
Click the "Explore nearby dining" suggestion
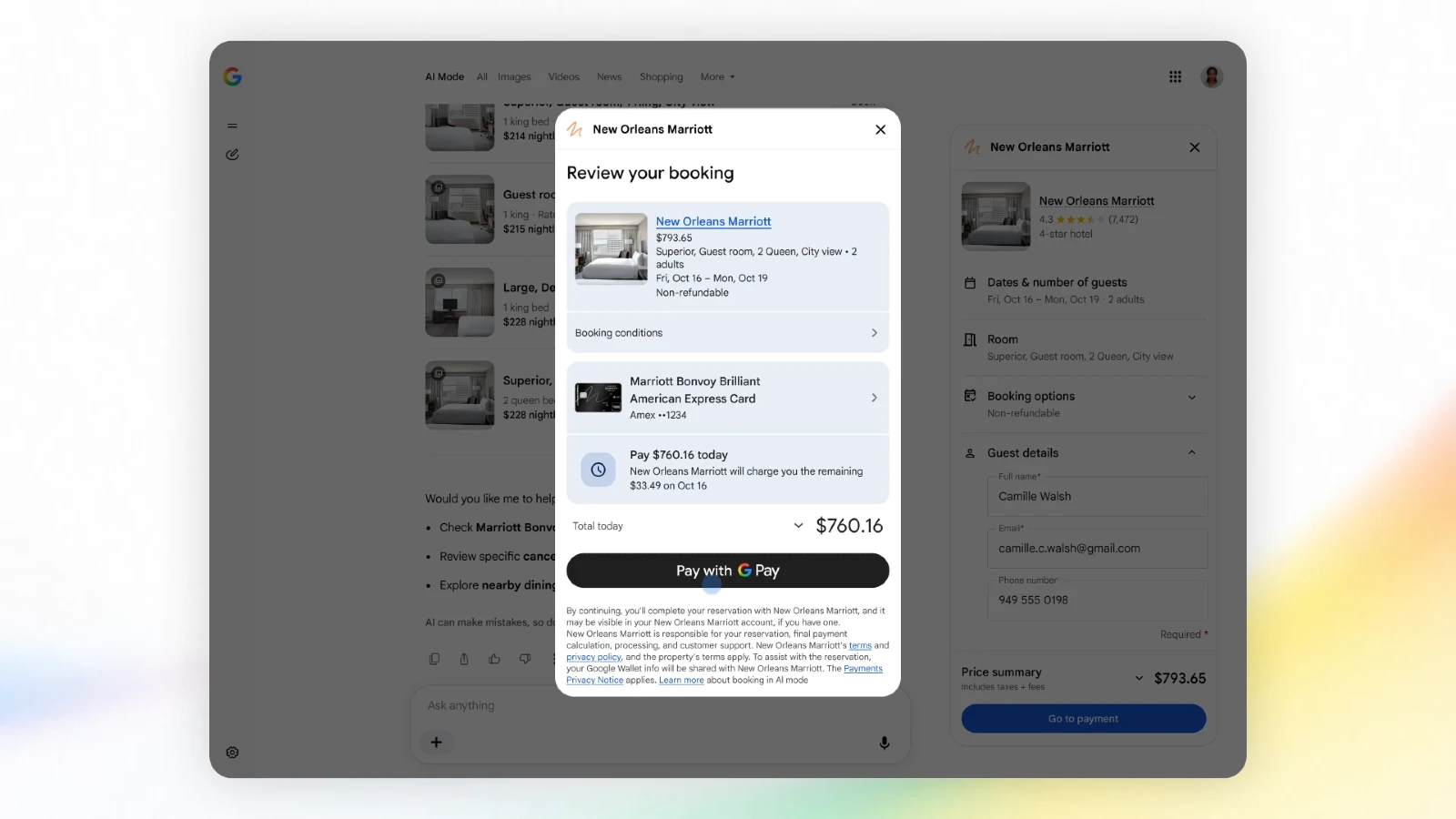tap(497, 585)
